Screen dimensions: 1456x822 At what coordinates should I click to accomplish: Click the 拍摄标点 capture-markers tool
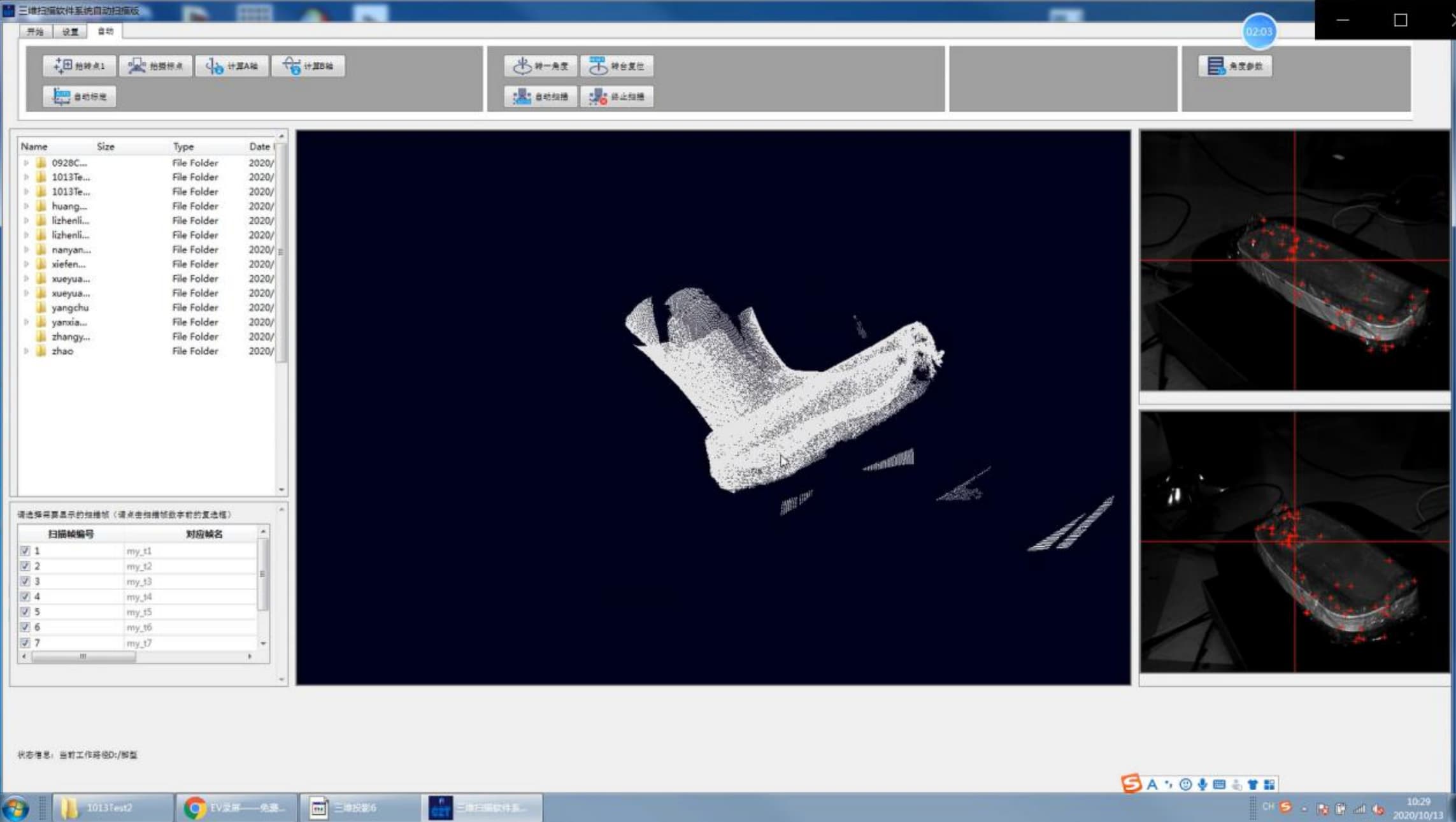click(156, 66)
